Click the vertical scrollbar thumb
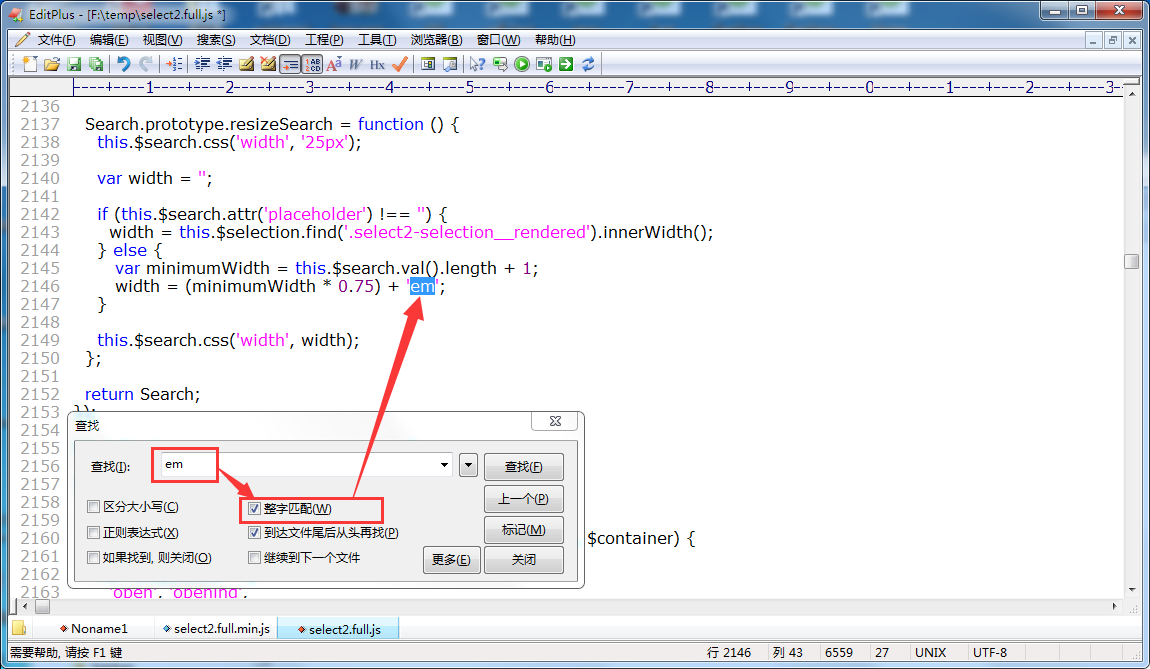The height and width of the screenshot is (669, 1150). pyautogui.click(x=1132, y=261)
